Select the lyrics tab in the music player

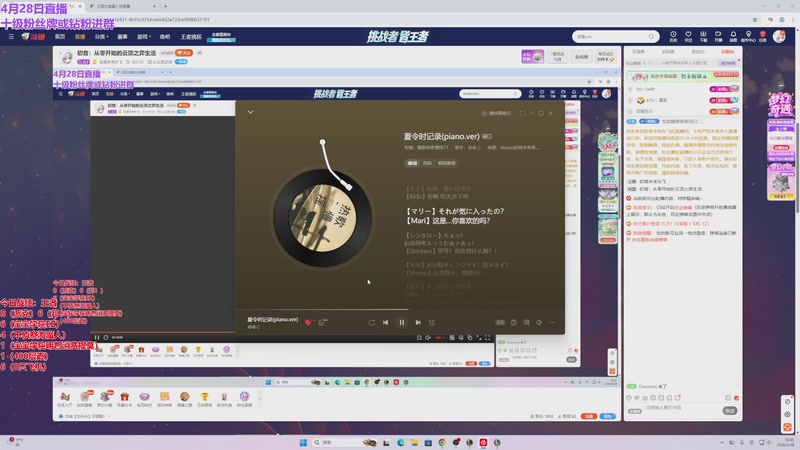click(412, 163)
